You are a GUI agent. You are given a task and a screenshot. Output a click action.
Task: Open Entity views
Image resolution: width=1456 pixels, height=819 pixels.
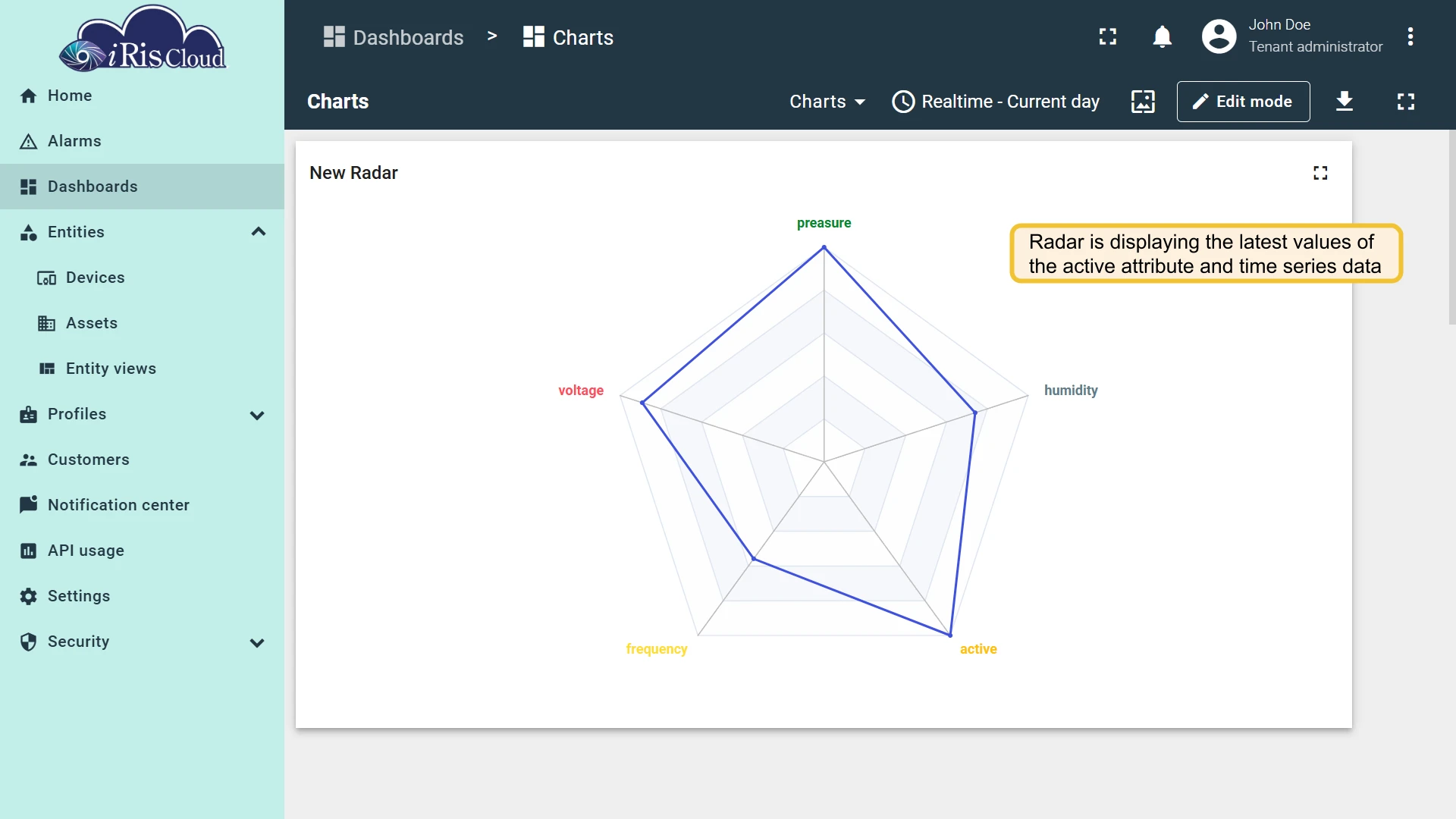[142, 369]
